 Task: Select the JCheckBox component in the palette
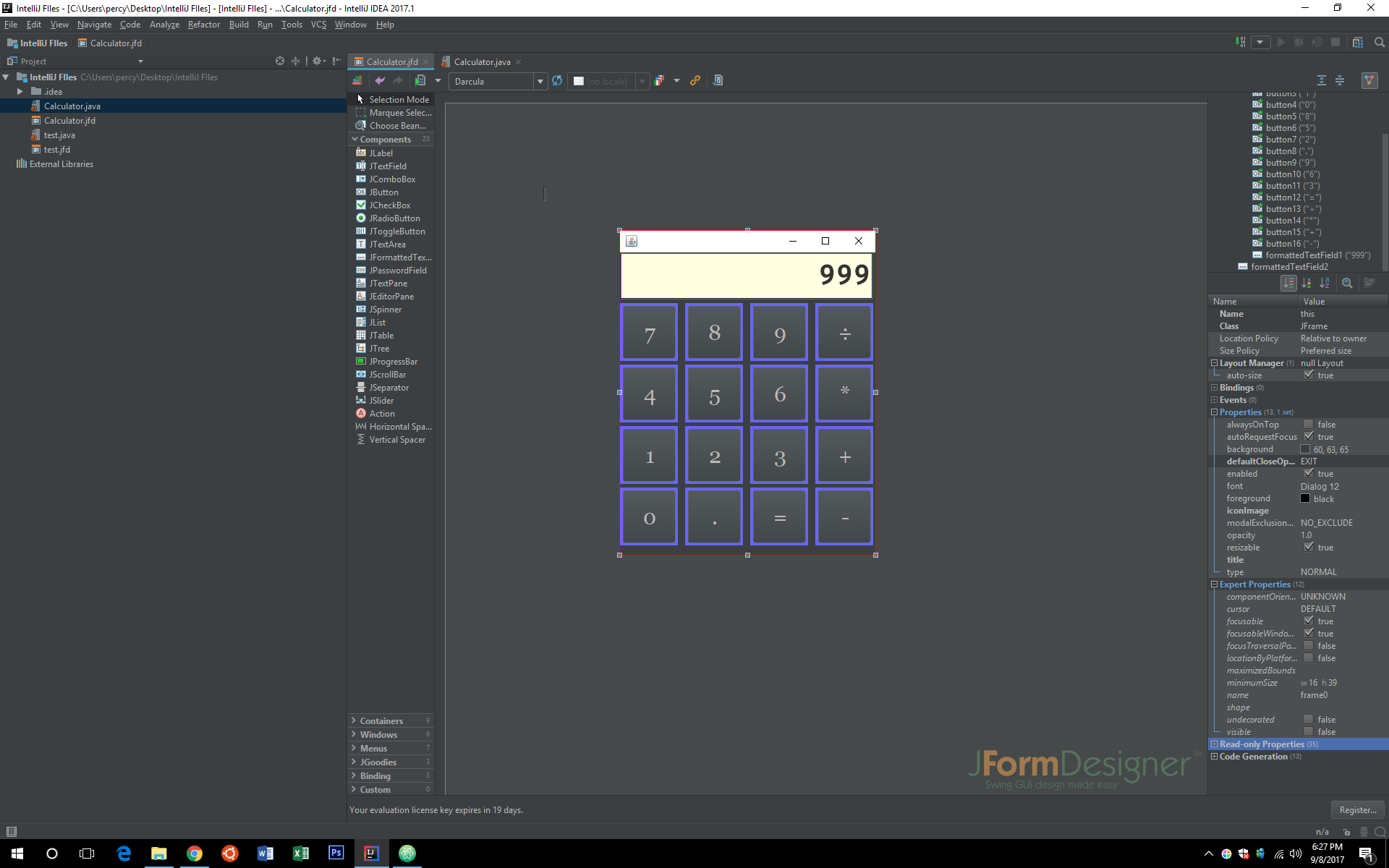tap(388, 205)
